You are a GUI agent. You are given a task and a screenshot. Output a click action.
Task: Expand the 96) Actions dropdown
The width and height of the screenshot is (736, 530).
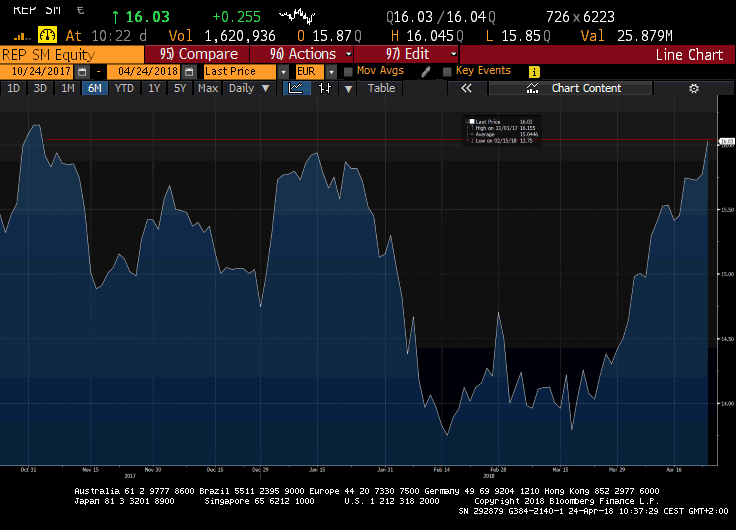click(x=349, y=54)
